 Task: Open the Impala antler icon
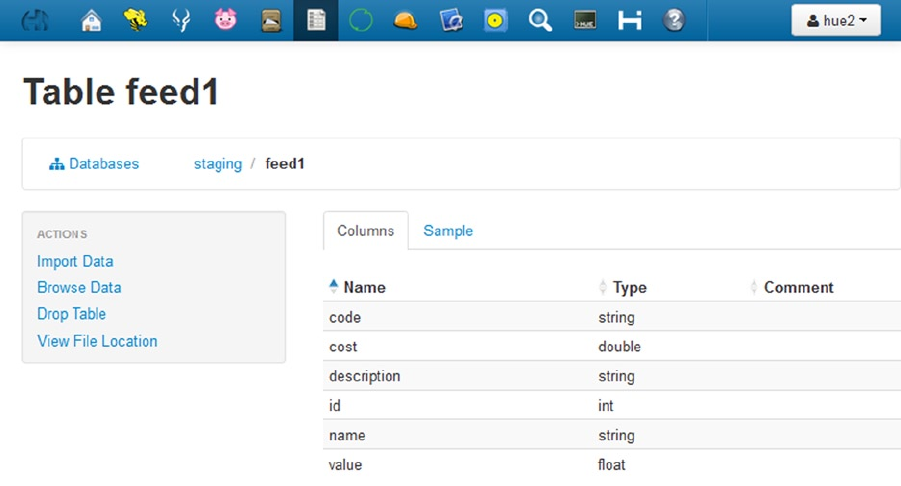(x=181, y=20)
